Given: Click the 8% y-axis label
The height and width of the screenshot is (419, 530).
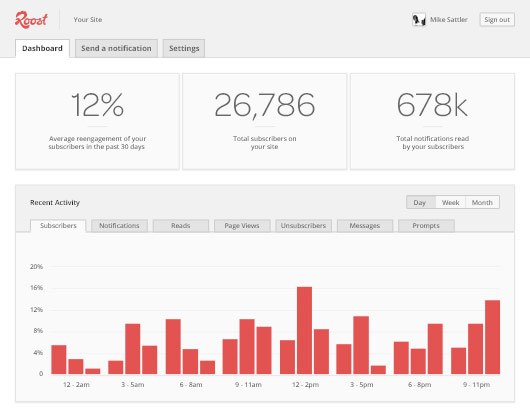Looking at the screenshot, I should click(38, 331).
